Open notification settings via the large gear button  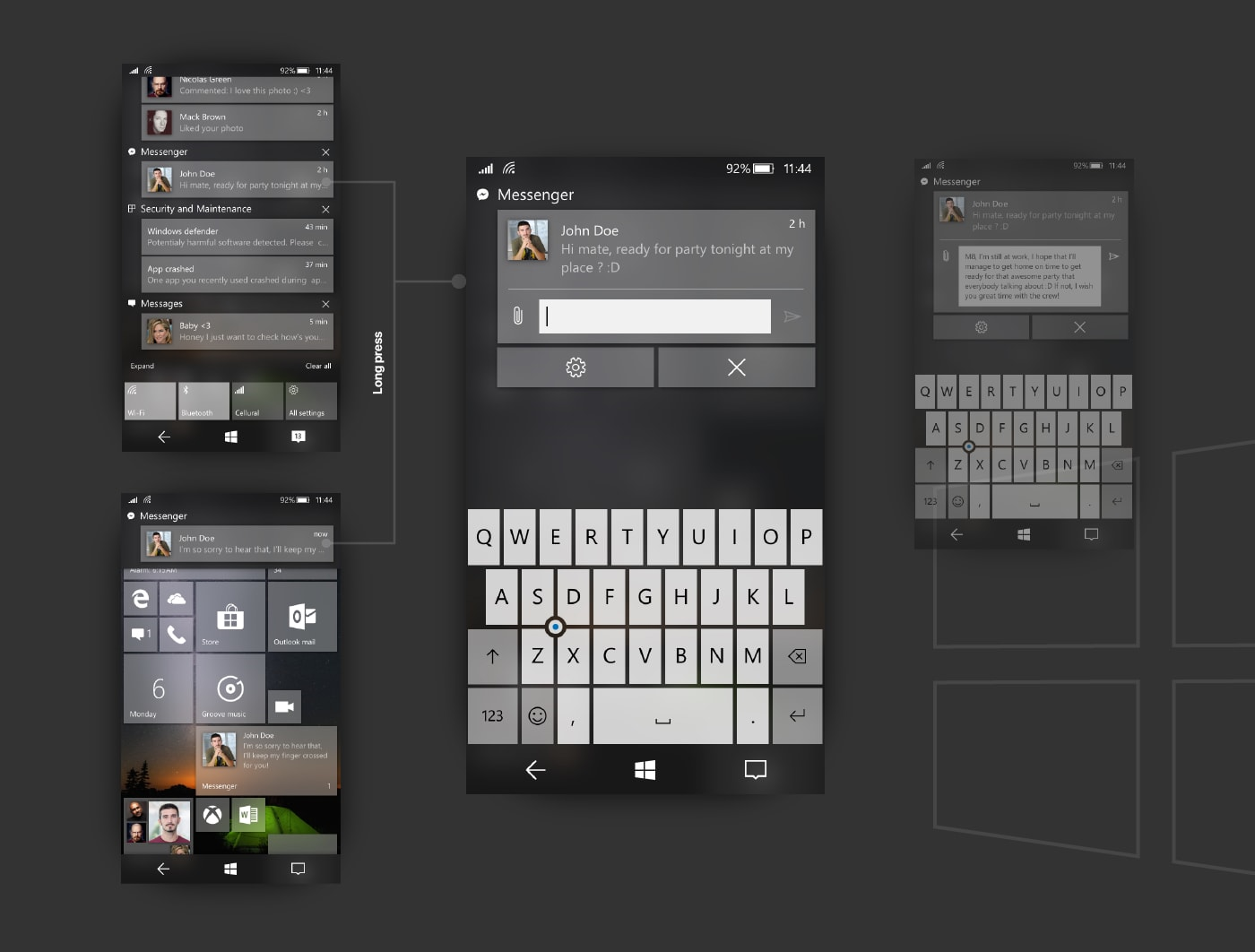[576, 368]
